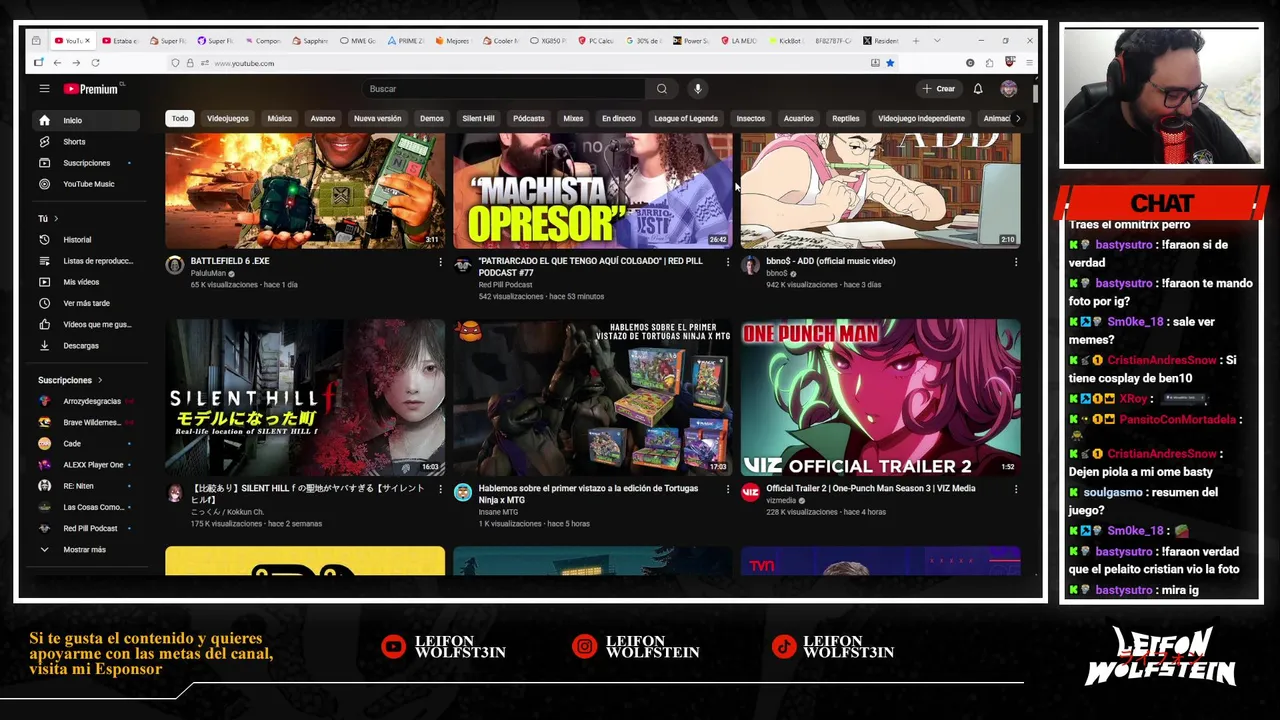This screenshot has height=720, width=1280.
Task: Open vizmedia channel avatar
Action: click(x=750, y=492)
